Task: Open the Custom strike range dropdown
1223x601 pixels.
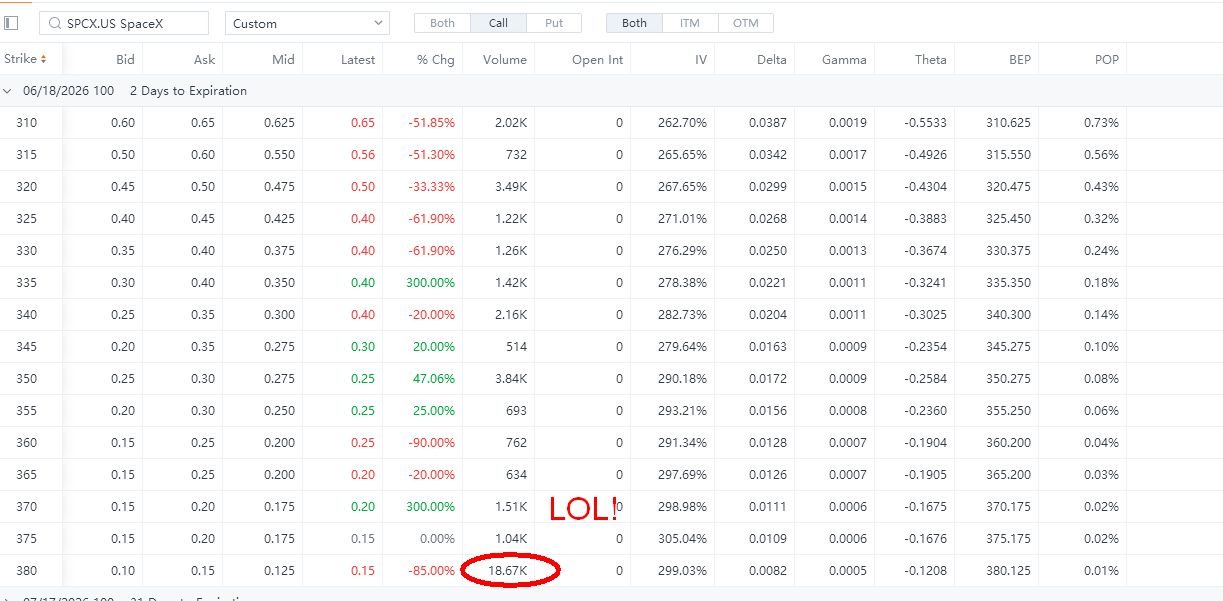Action: click(x=307, y=23)
